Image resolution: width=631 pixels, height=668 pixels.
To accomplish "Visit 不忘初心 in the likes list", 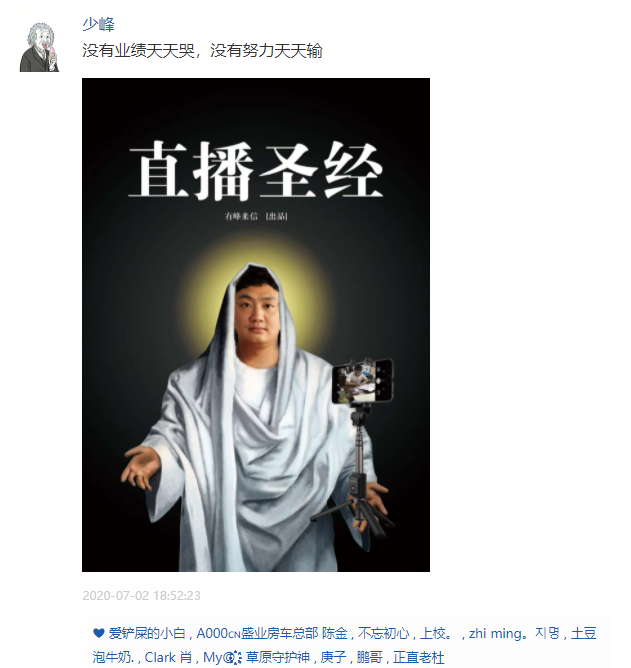I will (383, 633).
